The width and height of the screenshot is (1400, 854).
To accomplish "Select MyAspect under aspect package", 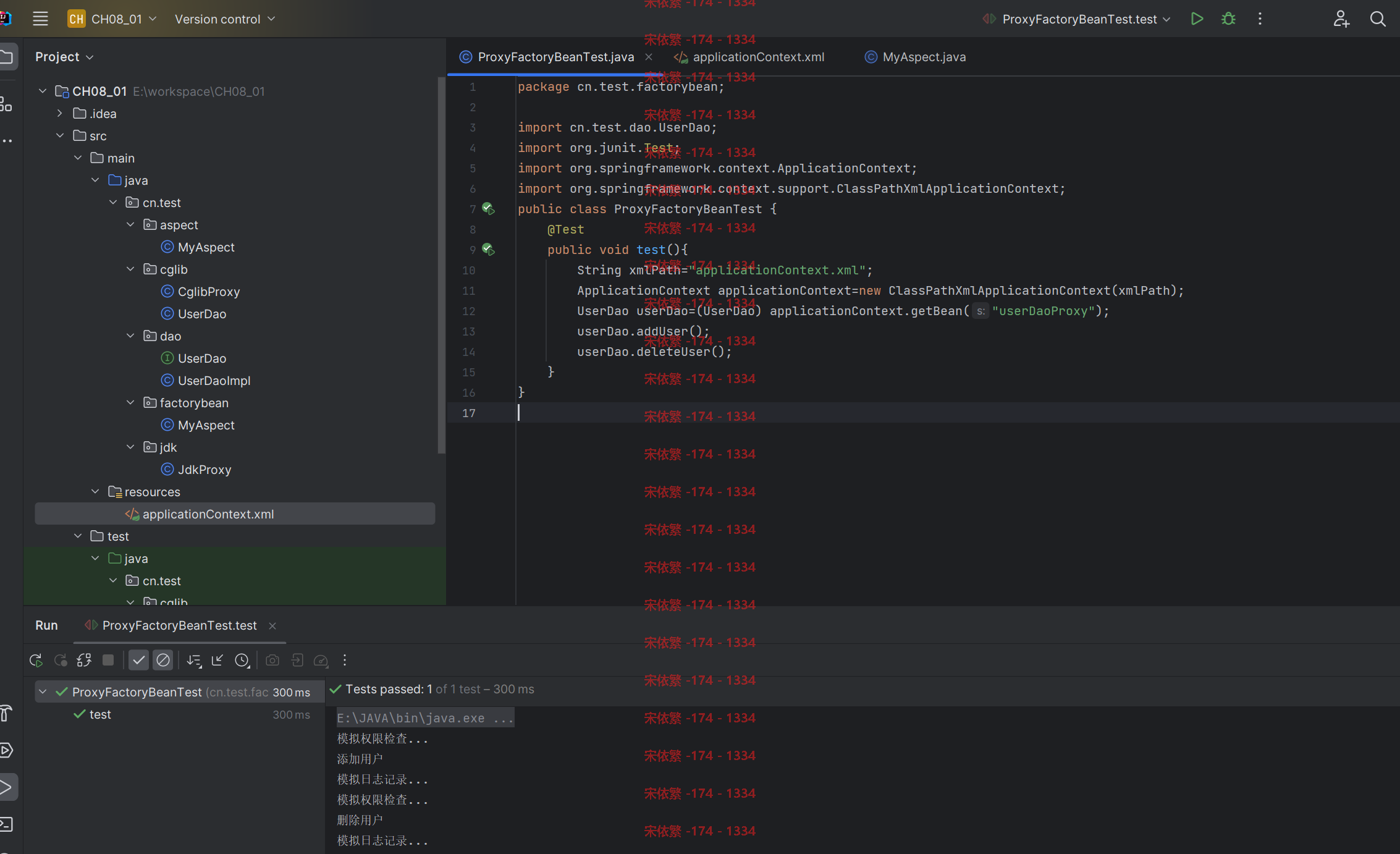I will tap(198, 247).
